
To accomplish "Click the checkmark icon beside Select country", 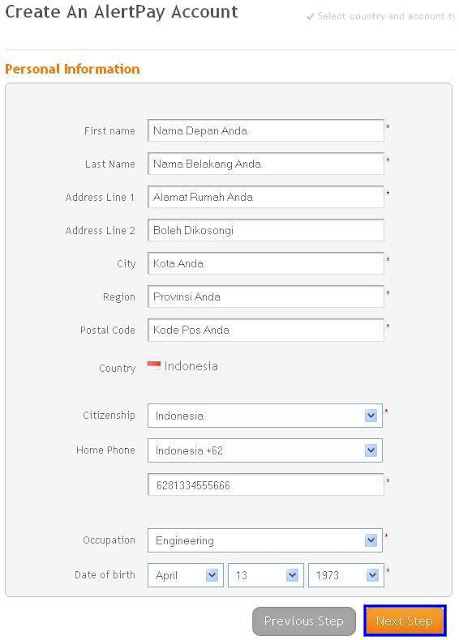I will 310,17.
